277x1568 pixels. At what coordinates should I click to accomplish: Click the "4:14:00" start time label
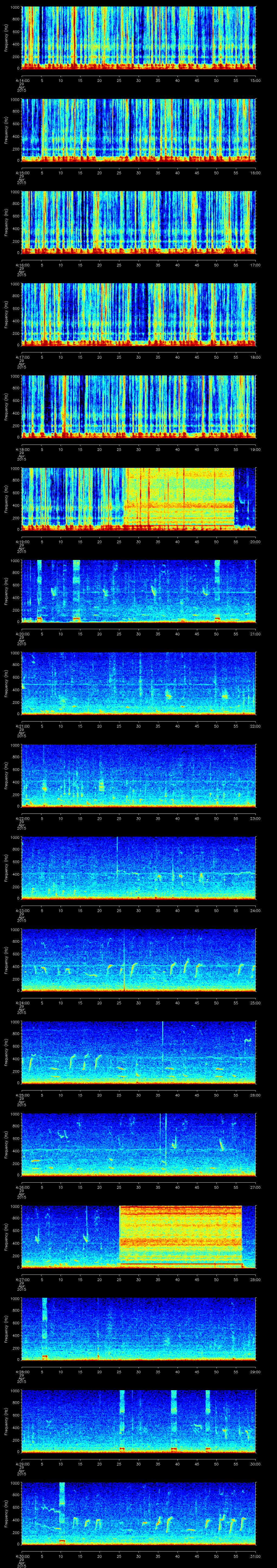(x=22, y=80)
